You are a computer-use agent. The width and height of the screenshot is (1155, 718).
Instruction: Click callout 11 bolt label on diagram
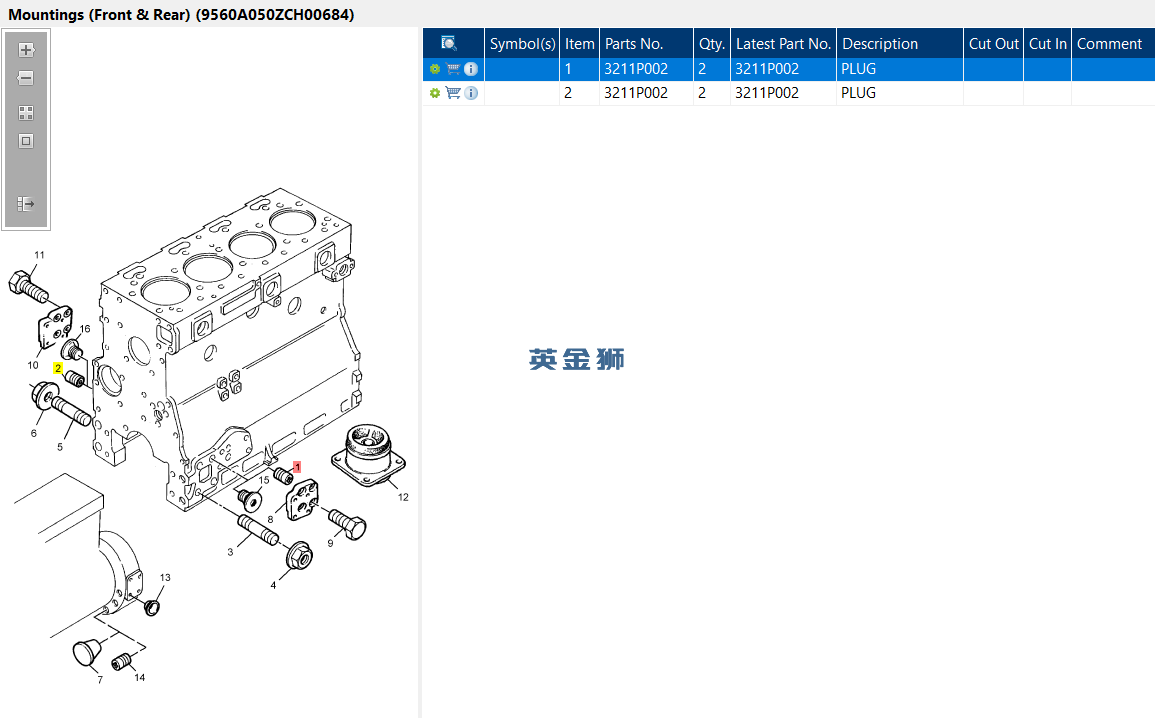(x=39, y=255)
